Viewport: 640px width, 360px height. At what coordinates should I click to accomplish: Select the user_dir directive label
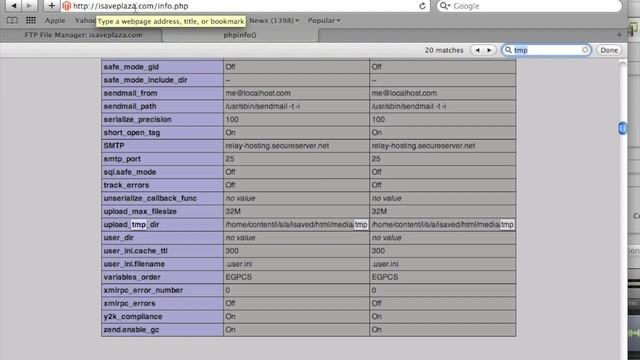coord(118,238)
